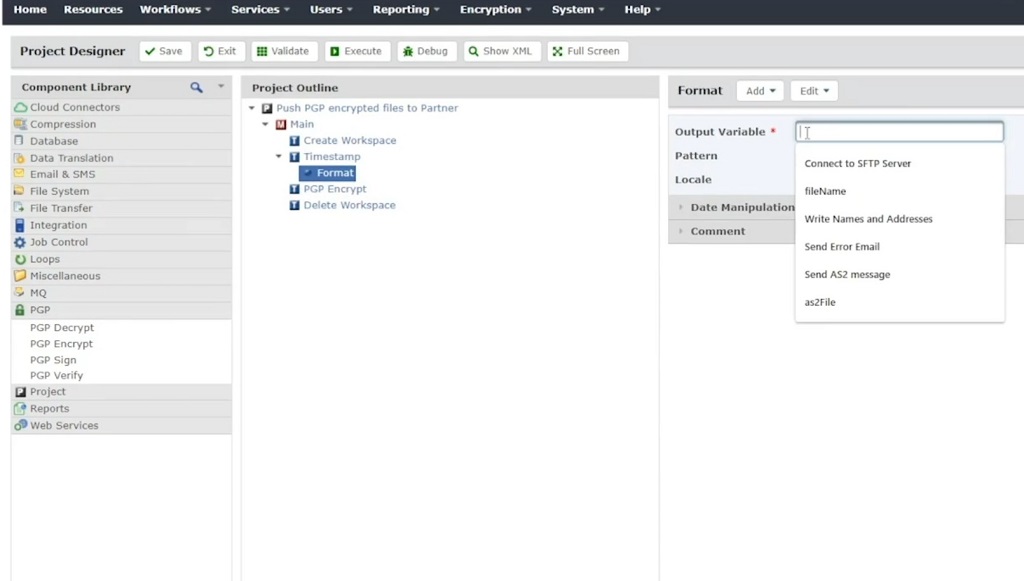
Task: Expand the Date Manipulation section
Action: 680,207
